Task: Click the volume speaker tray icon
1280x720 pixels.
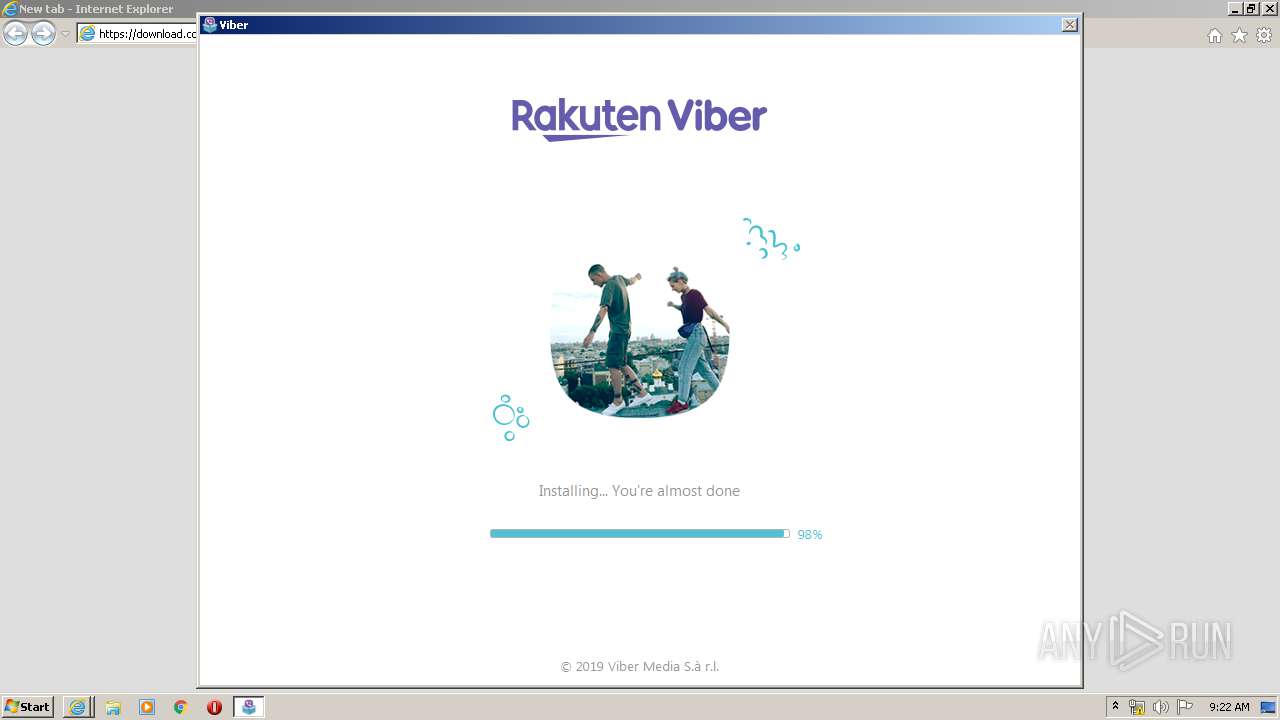Action: pos(1160,707)
